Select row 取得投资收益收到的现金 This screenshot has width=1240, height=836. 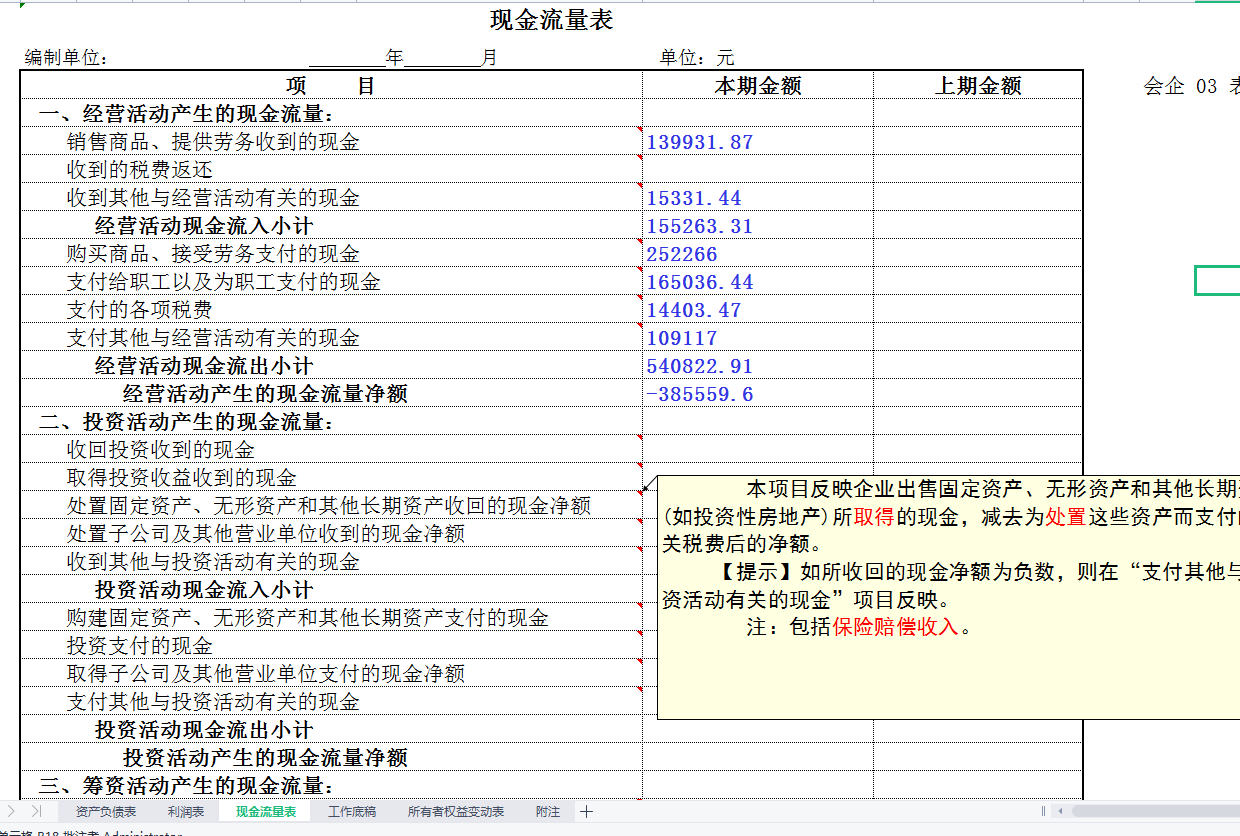[x=182, y=478]
